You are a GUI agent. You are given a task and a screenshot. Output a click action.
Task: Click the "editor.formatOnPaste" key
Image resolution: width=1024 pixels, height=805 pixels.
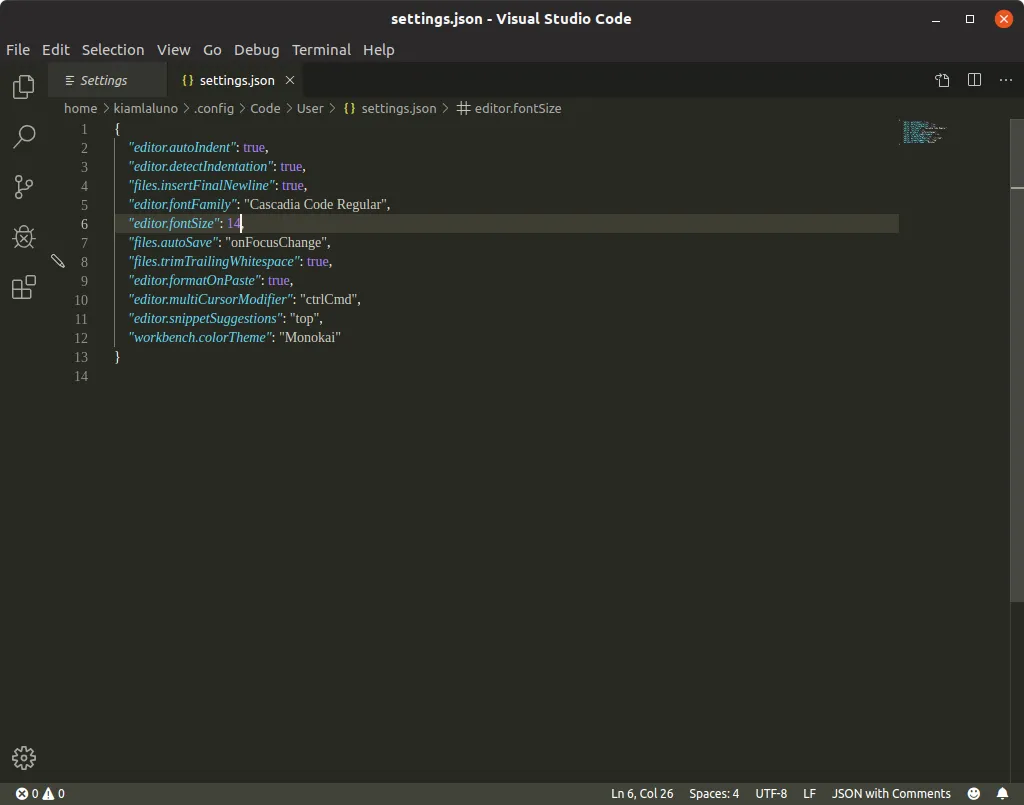point(194,280)
